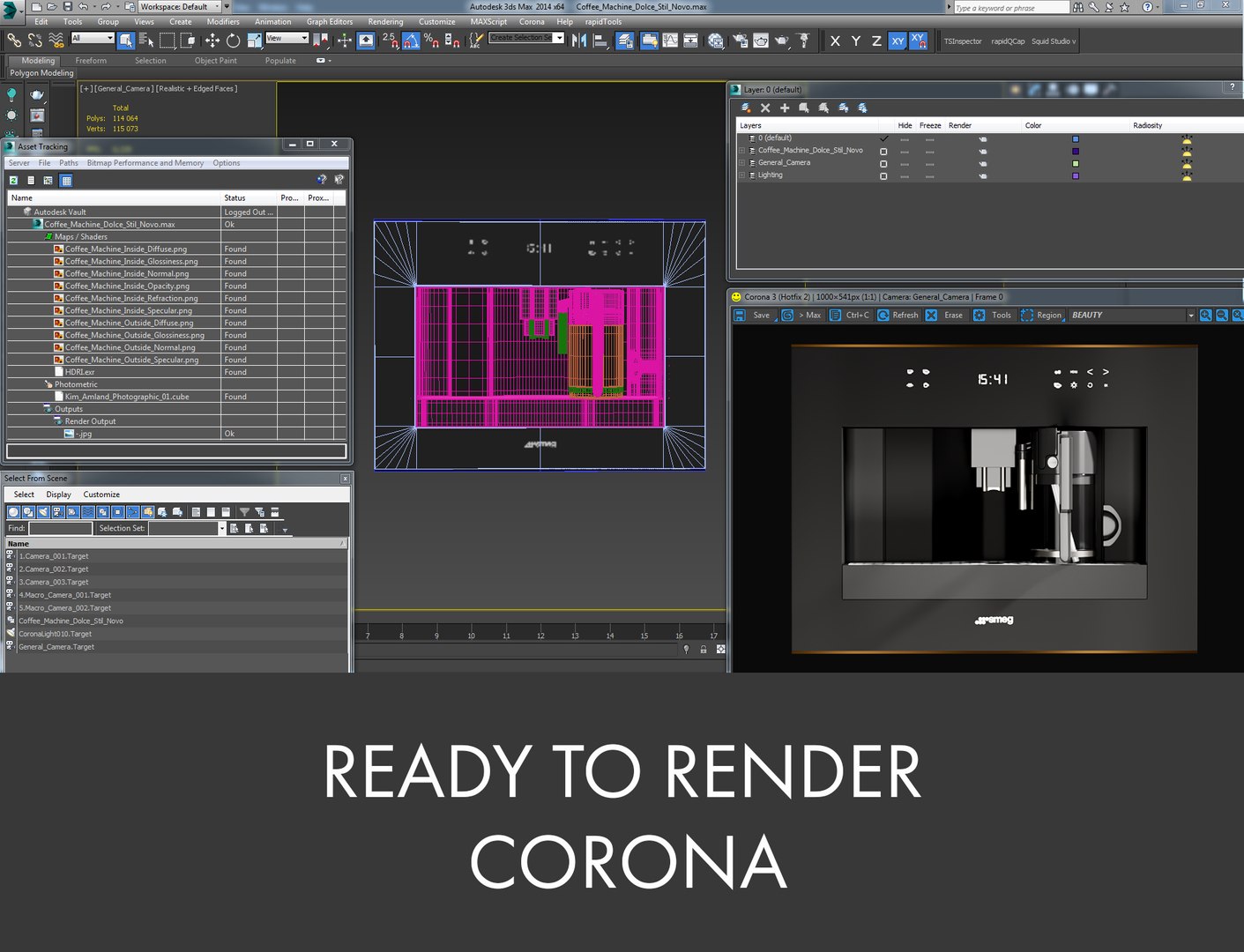Open the Selection Set dropdown in Select From Scene
The image size is (1244, 952).
tap(222, 529)
